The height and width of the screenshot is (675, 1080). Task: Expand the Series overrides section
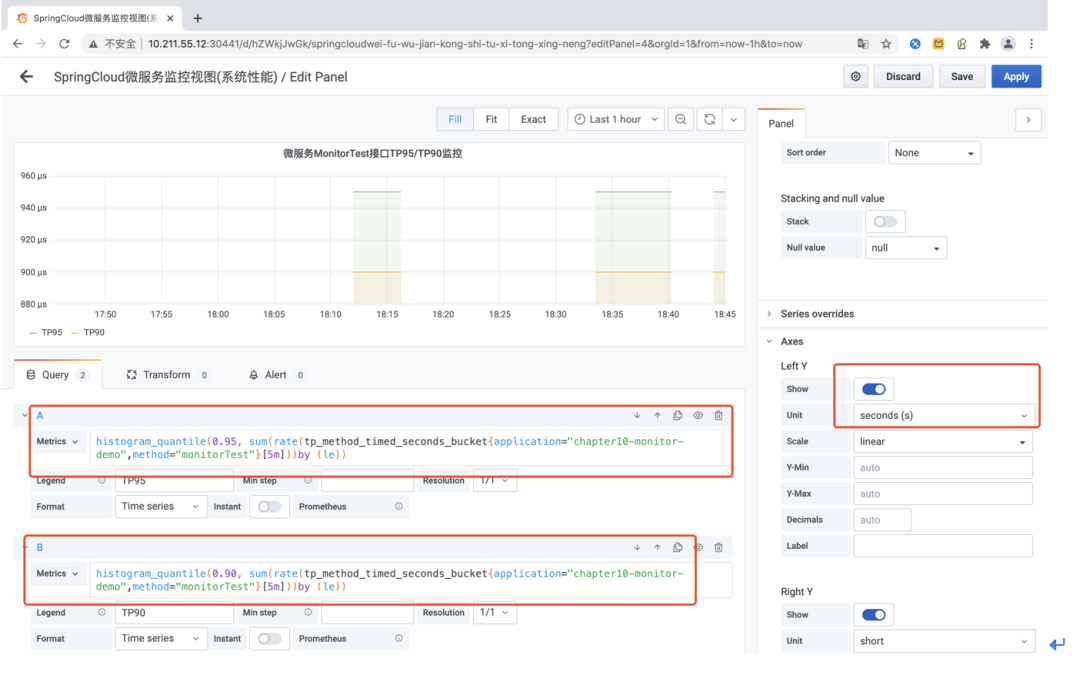pos(817,314)
